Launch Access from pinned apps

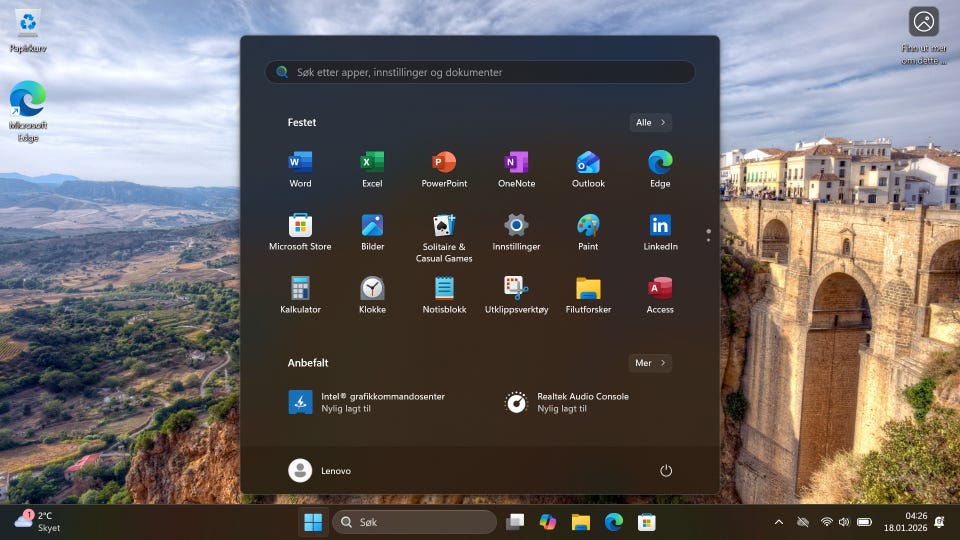[x=660, y=296]
